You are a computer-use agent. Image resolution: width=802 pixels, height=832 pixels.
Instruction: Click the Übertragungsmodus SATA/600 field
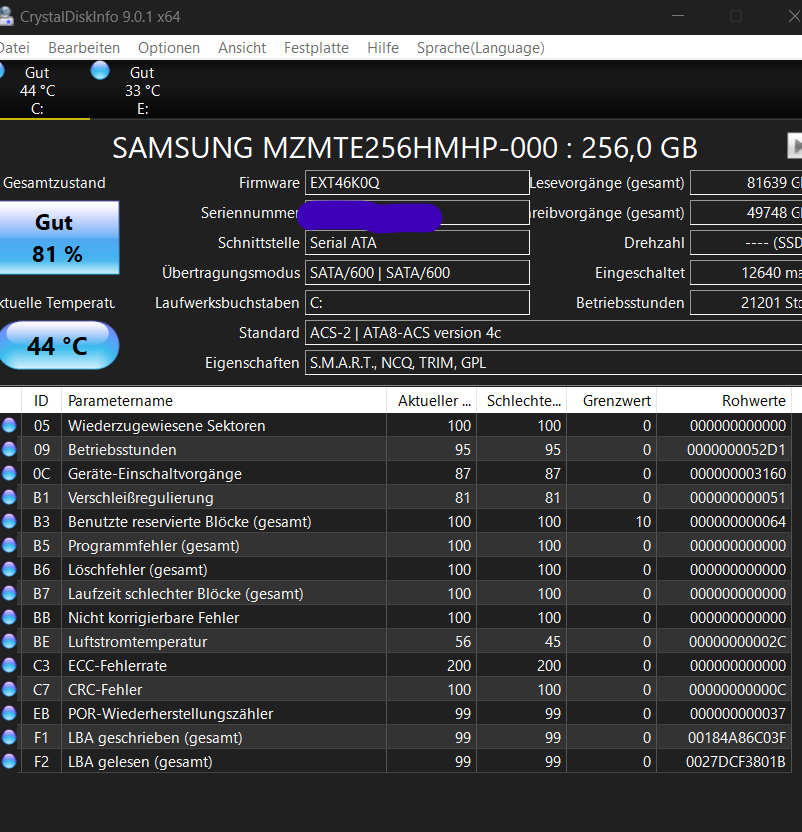point(417,273)
